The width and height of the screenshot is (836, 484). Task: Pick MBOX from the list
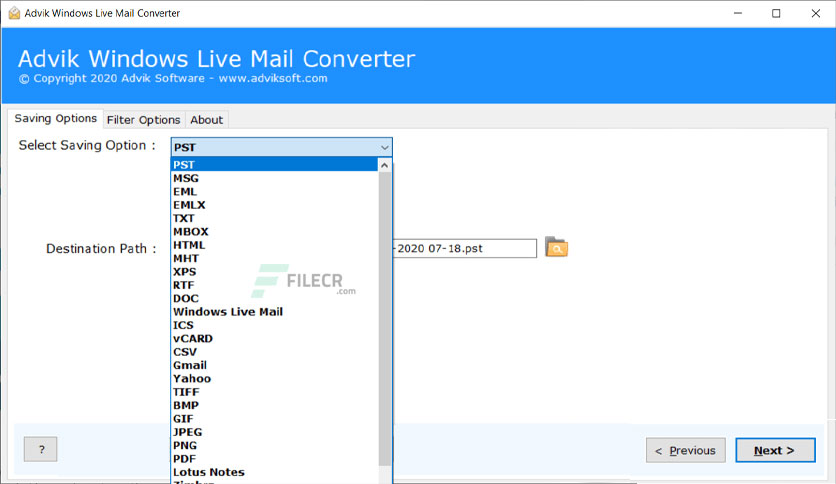tap(275, 231)
